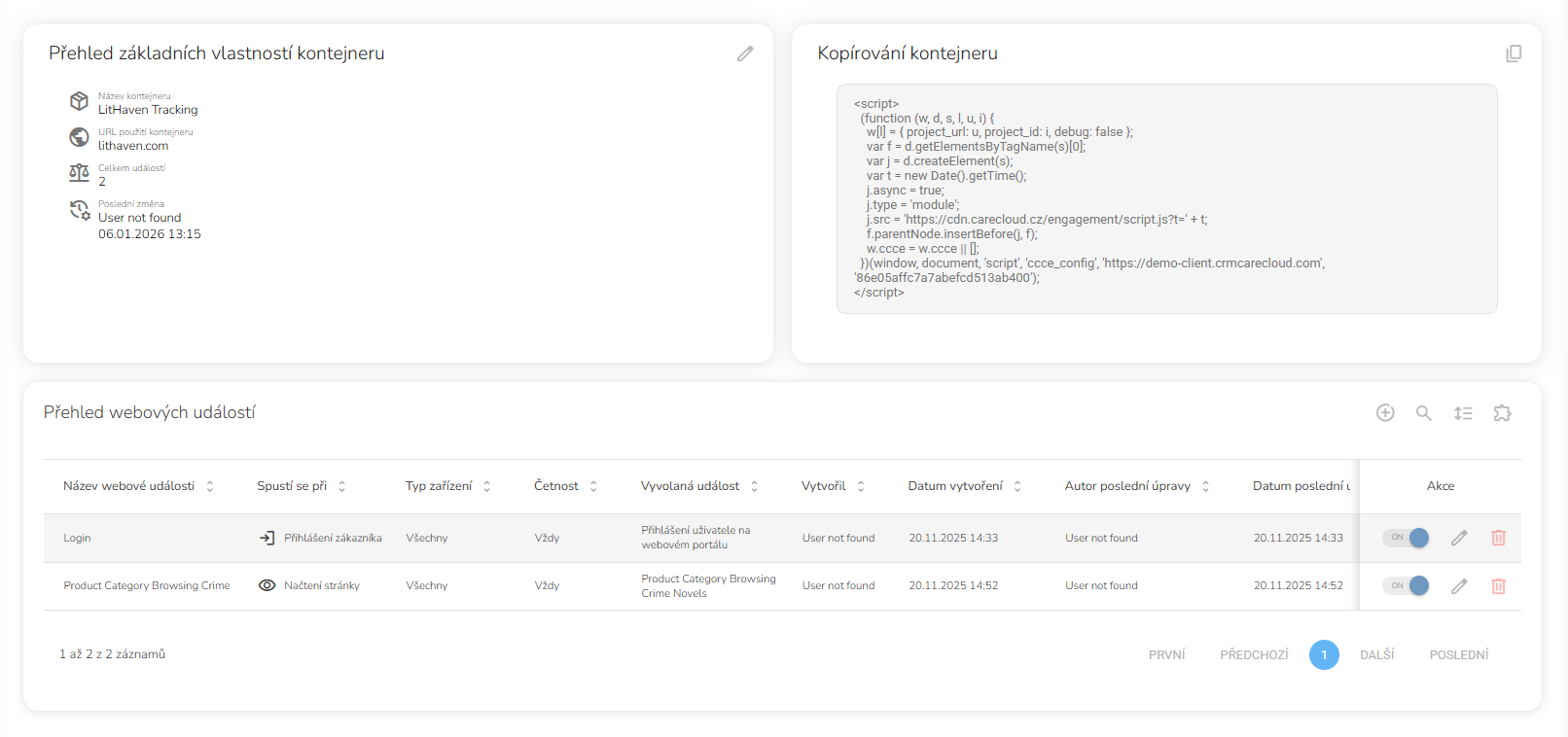This screenshot has width=1568, height=737.
Task: Click the POSLEDNÍ pagination button
Action: [x=1458, y=655]
